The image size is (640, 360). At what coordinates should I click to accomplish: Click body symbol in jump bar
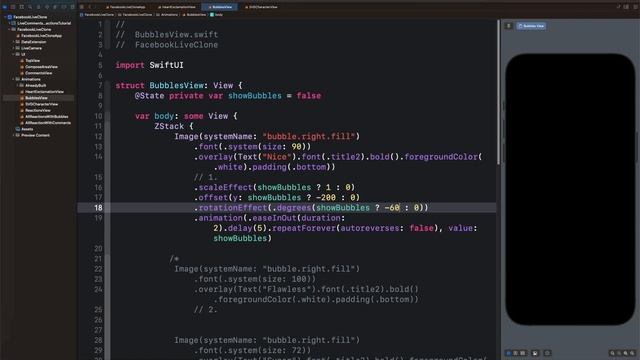coord(217,15)
